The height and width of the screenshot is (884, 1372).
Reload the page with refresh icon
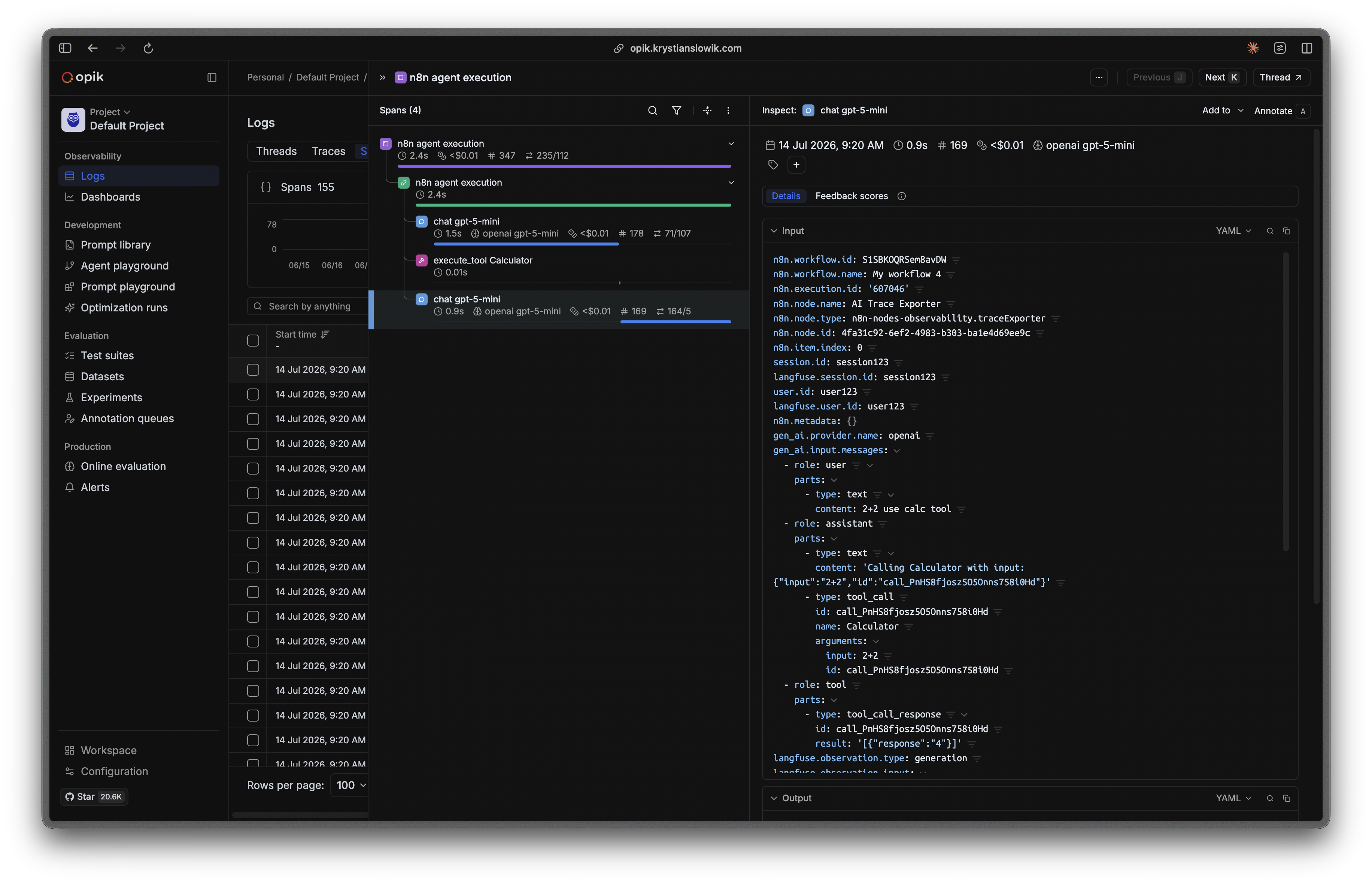point(148,48)
